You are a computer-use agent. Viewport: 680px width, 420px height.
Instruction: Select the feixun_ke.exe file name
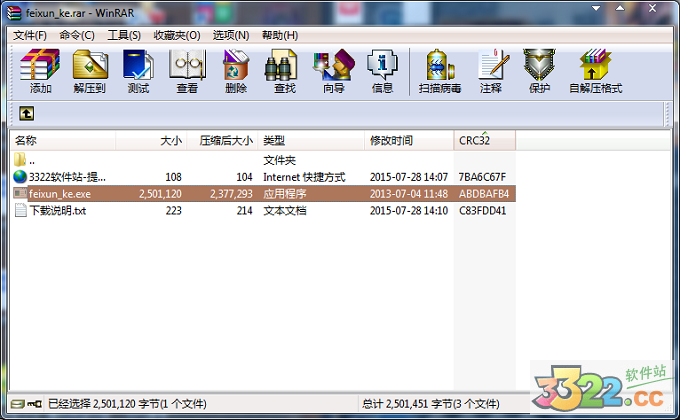60,194
